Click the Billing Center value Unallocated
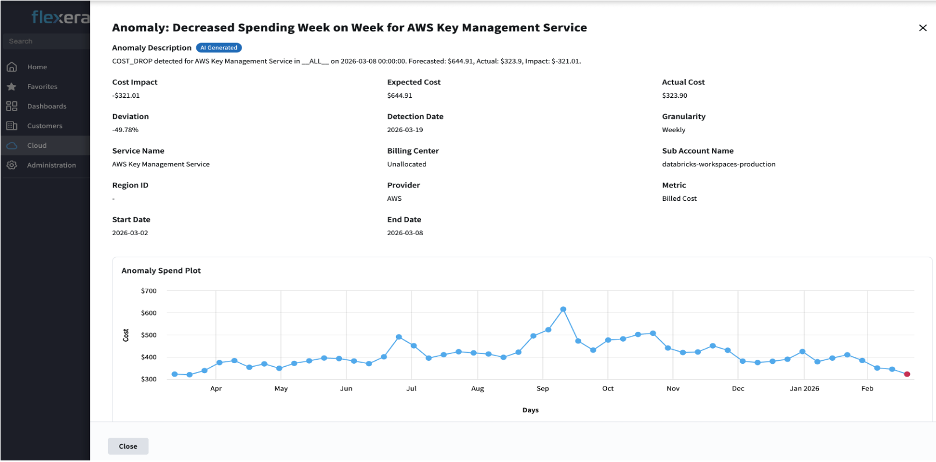 coord(407,164)
